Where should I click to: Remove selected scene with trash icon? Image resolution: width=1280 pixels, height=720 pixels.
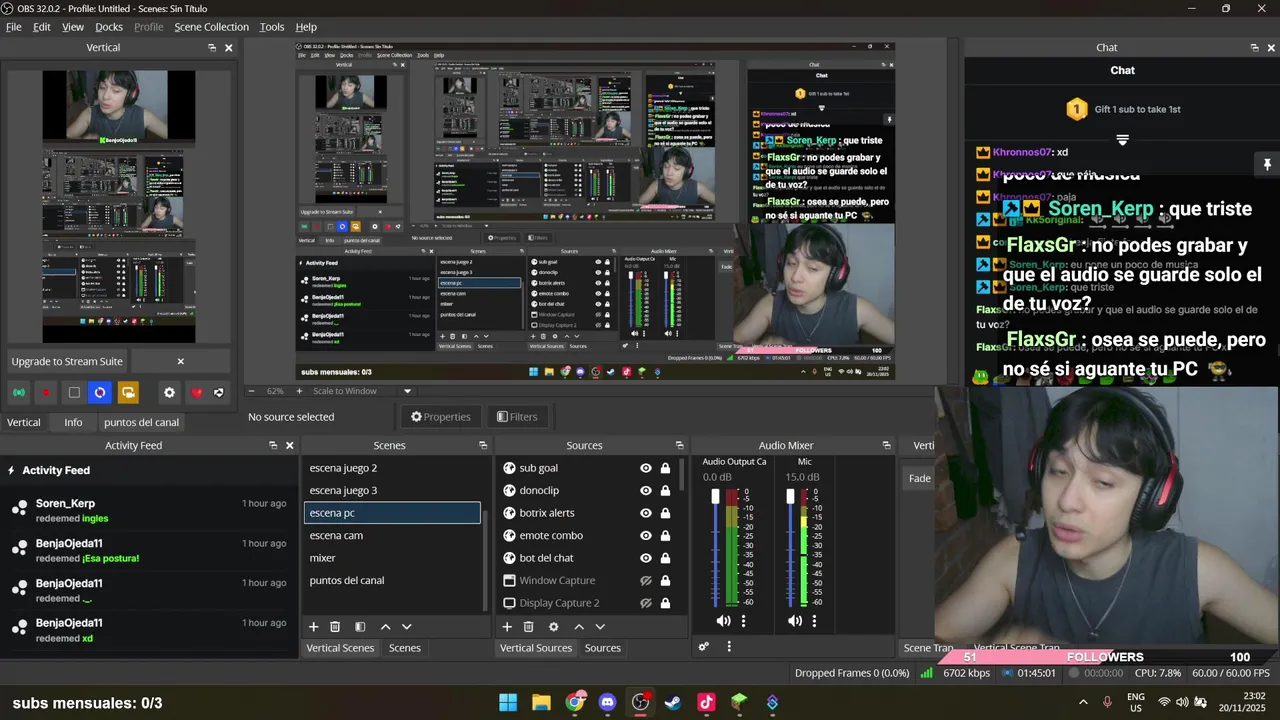click(x=335, y=627)
